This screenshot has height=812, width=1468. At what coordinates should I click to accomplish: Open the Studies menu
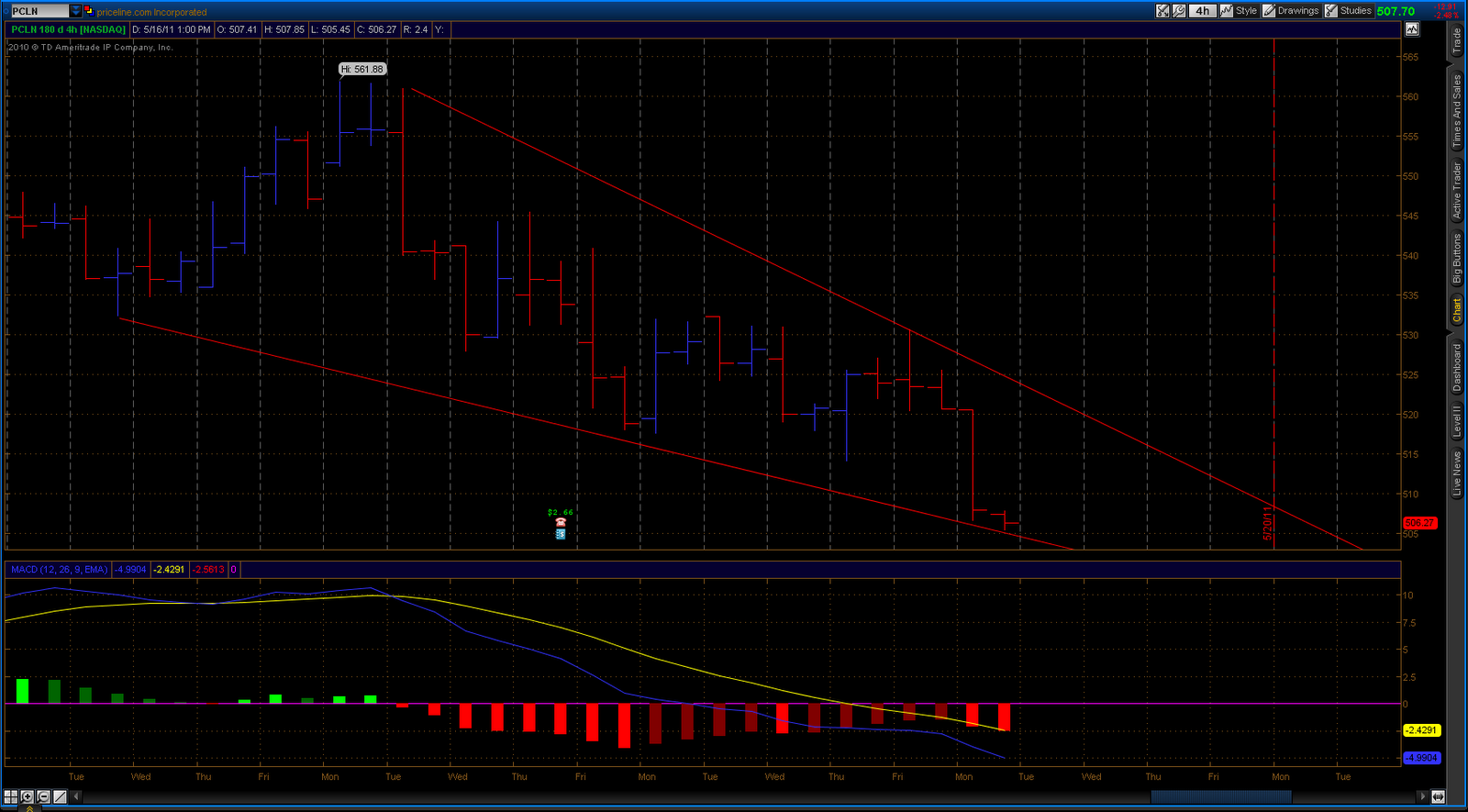tap(1349, 11)
